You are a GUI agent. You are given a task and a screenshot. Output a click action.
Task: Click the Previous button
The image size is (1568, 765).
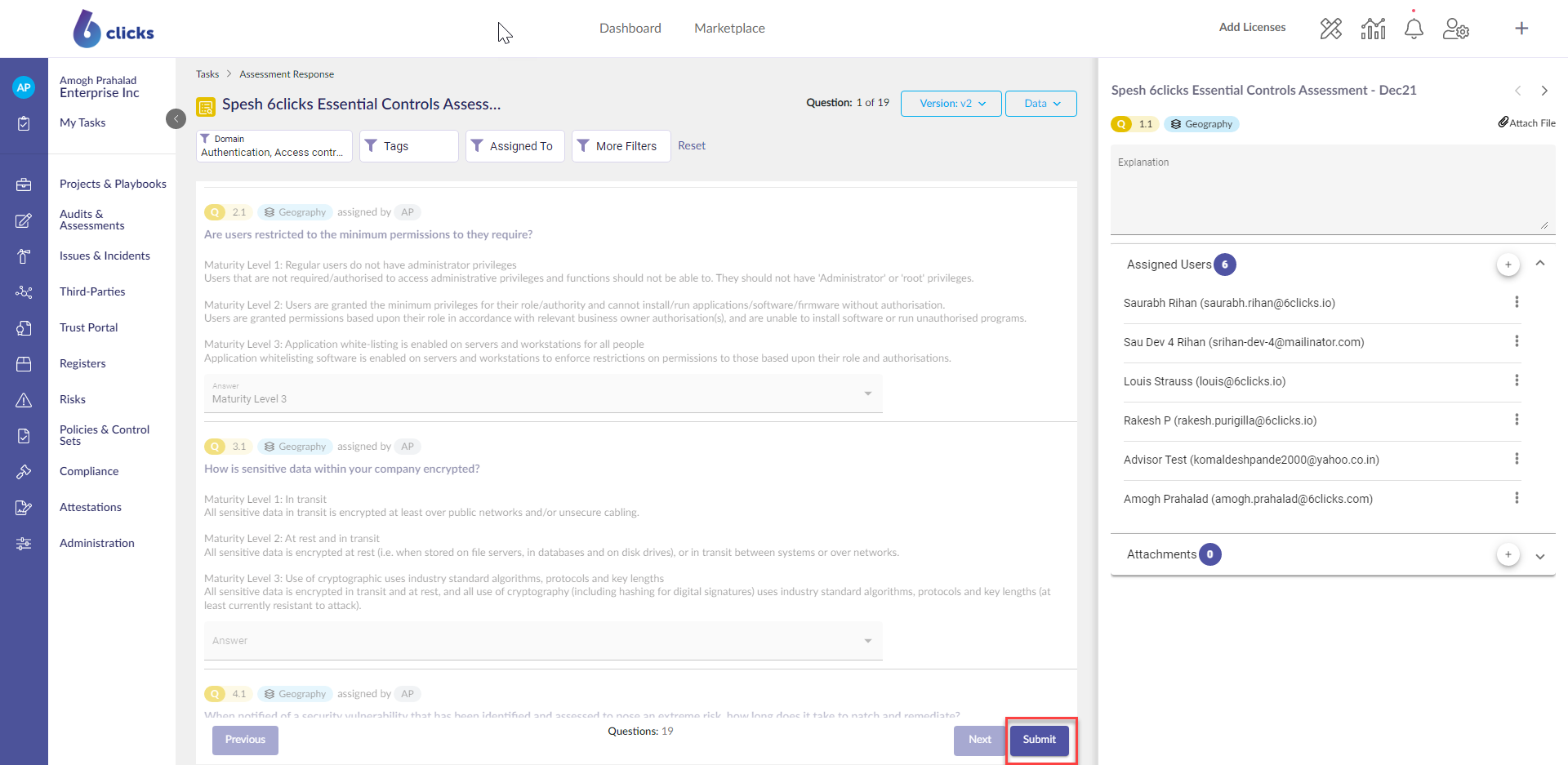245,740
